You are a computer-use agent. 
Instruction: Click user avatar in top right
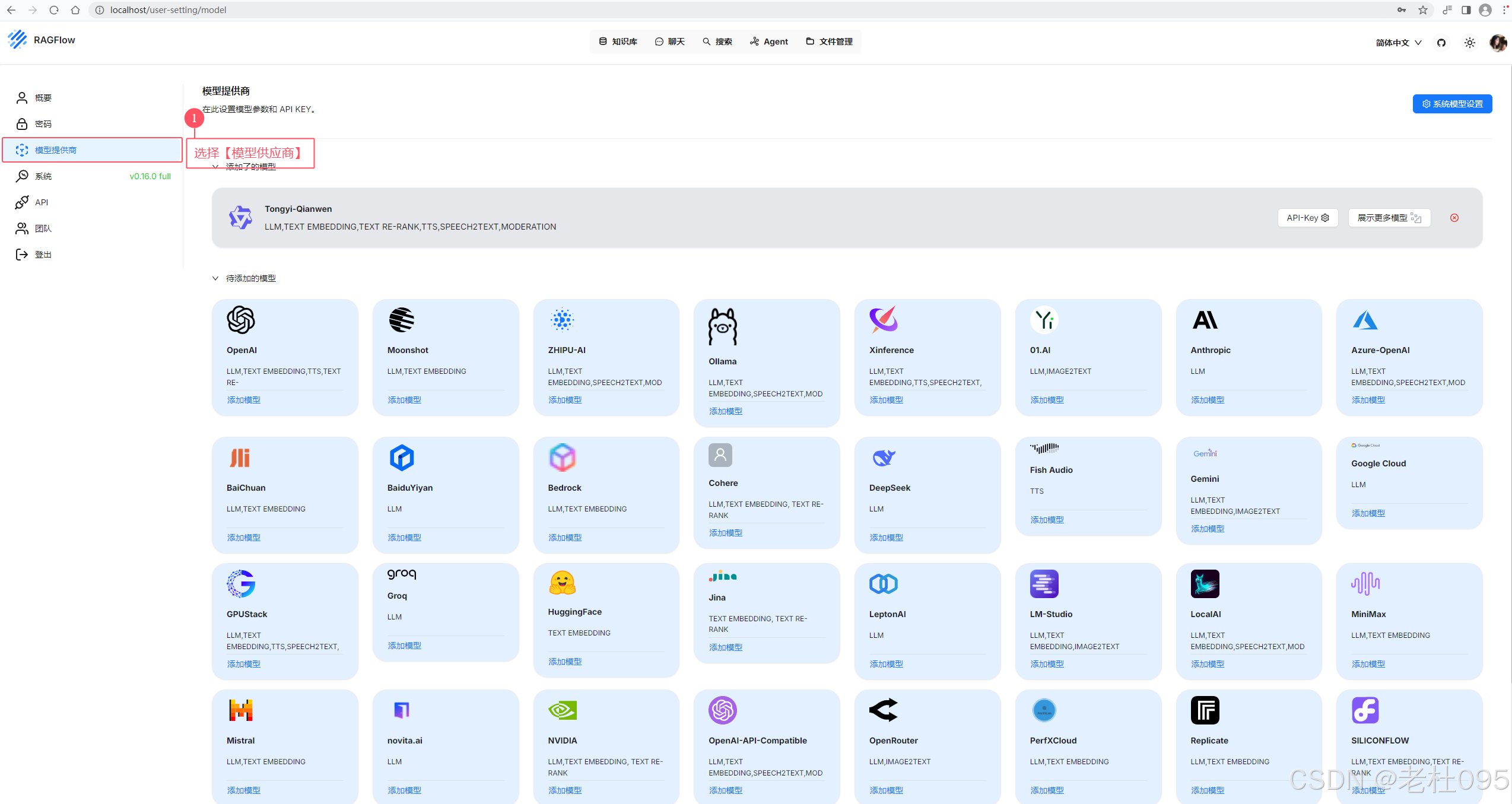coord(1498,43)
